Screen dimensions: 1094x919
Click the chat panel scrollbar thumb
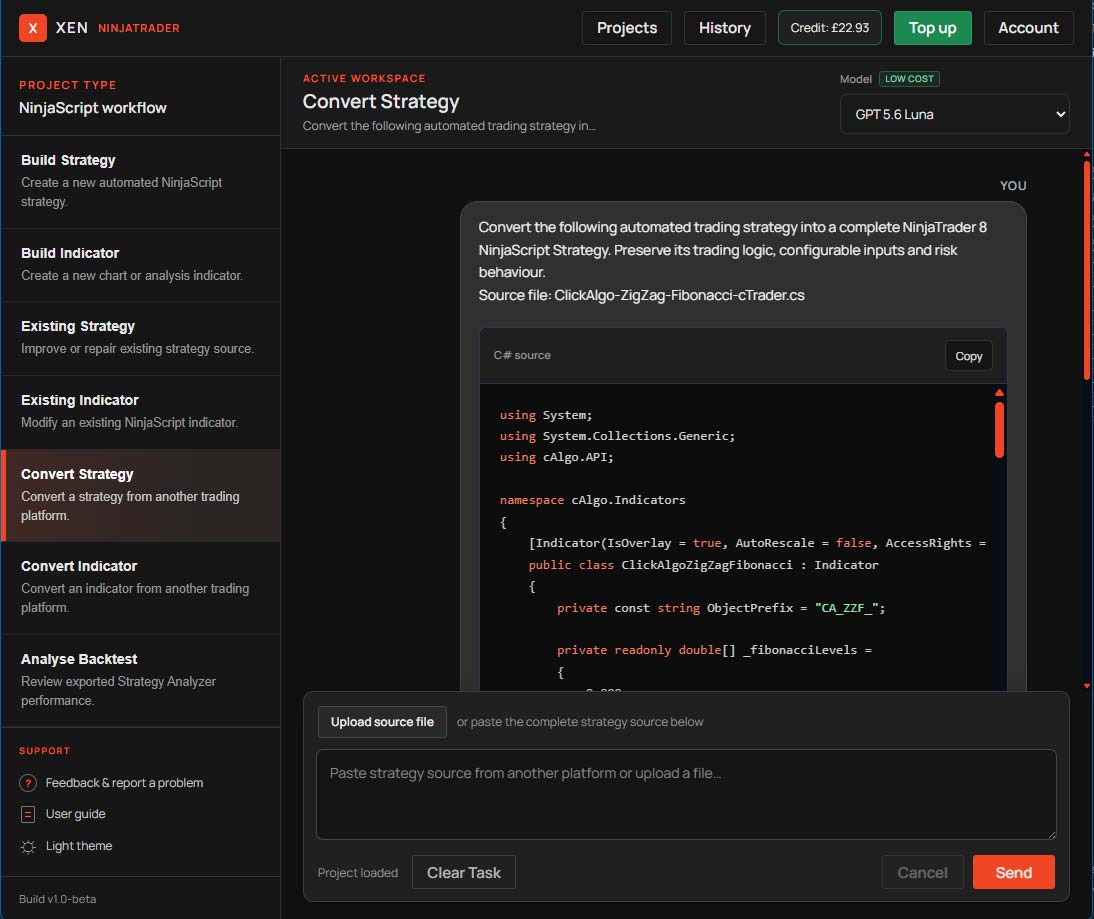(x=1086, y=270)
